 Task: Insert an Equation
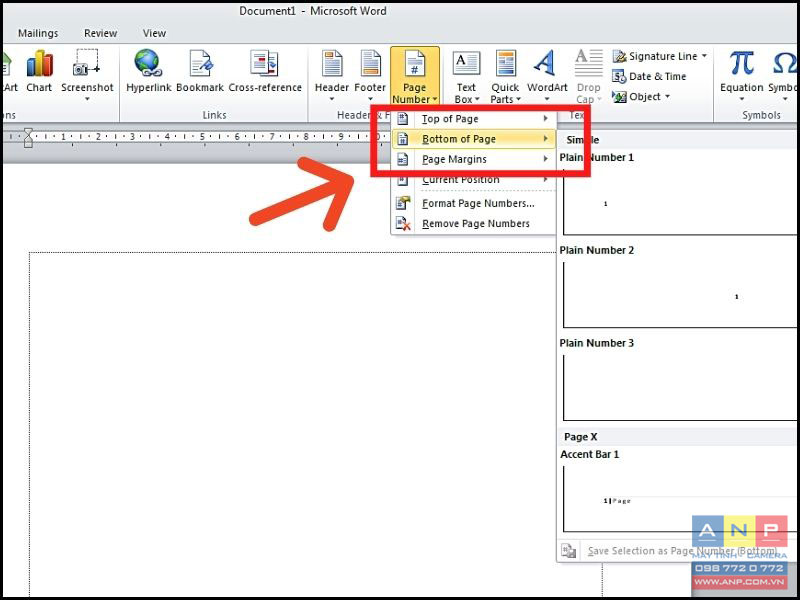(x=741, y=76)
